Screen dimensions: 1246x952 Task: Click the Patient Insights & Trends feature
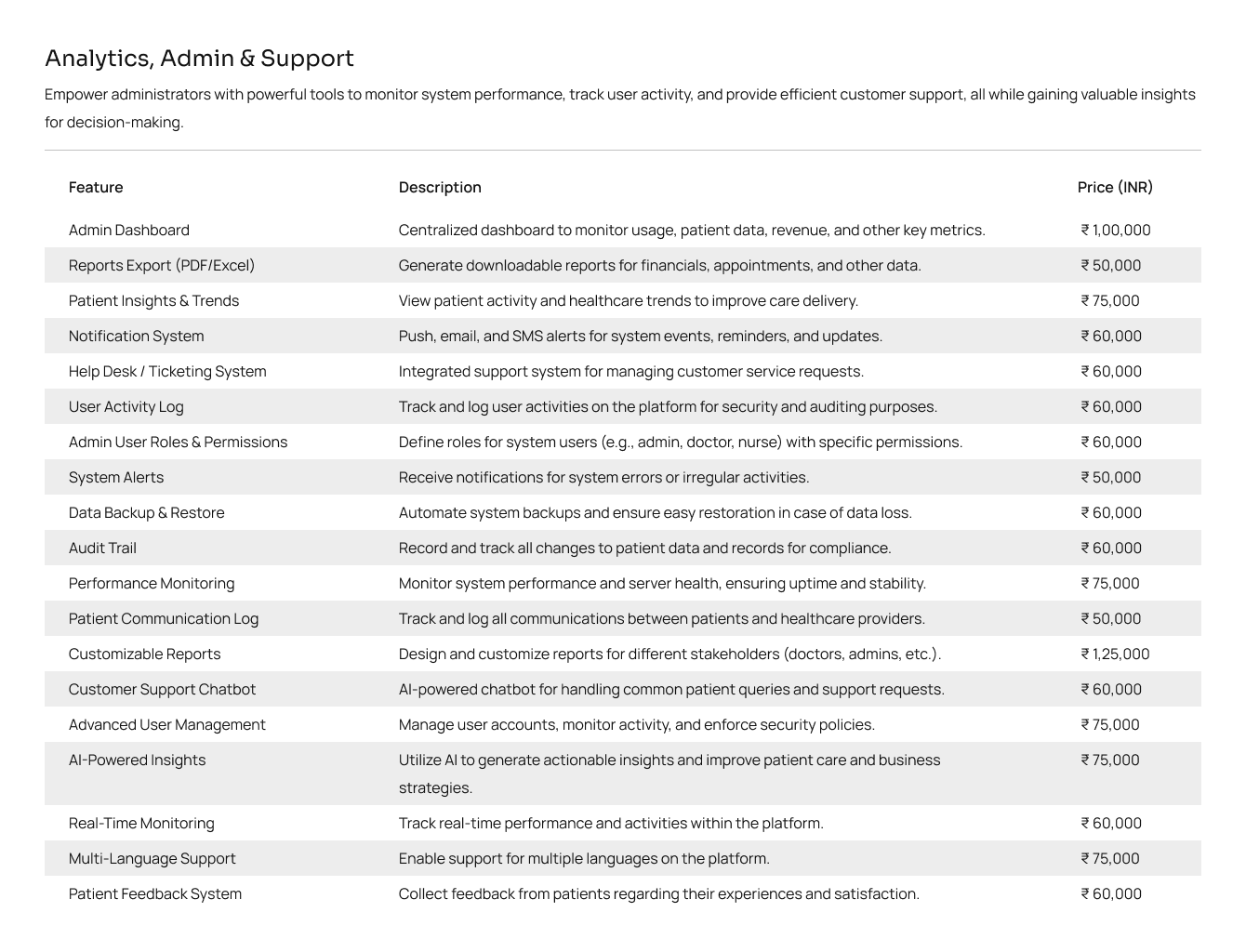tap(153, 300)
